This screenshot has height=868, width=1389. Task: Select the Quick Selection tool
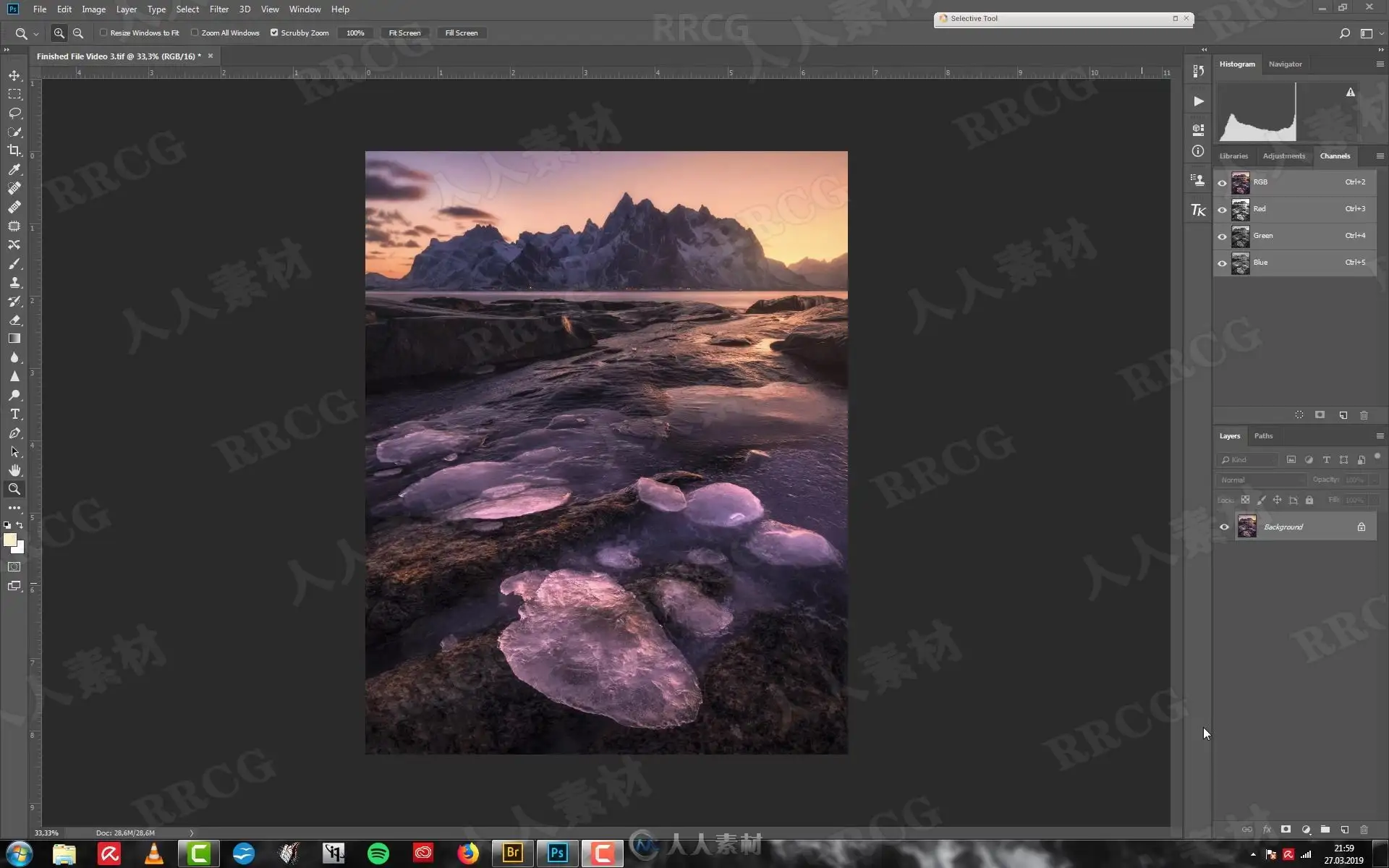[x=14, y=132]
